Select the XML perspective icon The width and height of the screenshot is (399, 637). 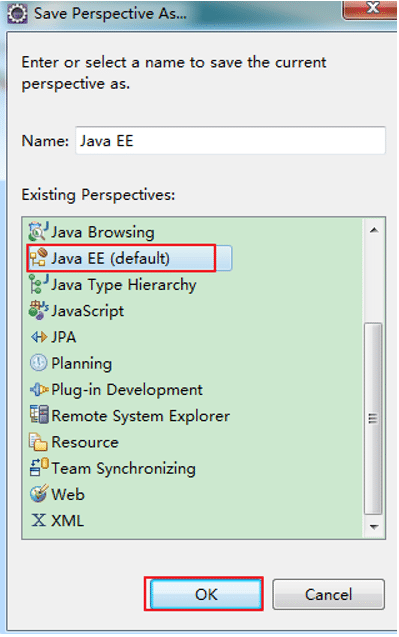click(x=39, y=520)
